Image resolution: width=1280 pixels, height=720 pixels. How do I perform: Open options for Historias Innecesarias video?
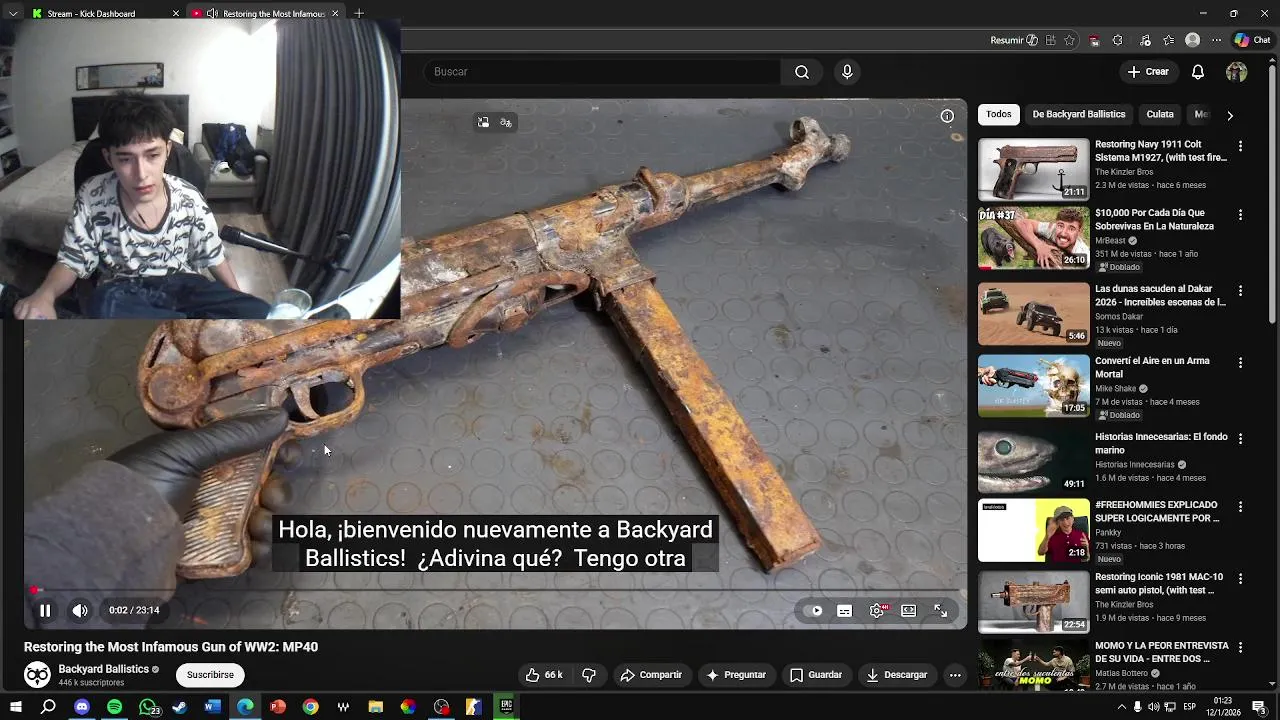1240,439
